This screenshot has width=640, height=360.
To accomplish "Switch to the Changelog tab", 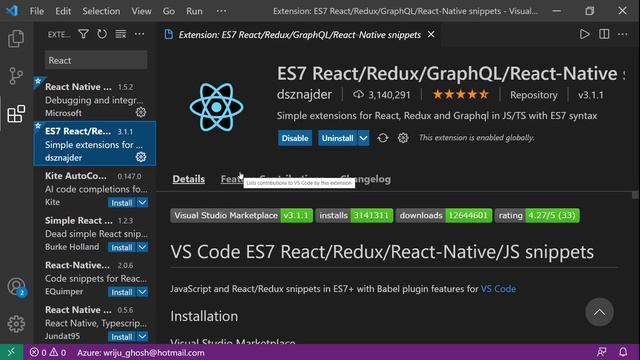I will (x=365, y=179).
